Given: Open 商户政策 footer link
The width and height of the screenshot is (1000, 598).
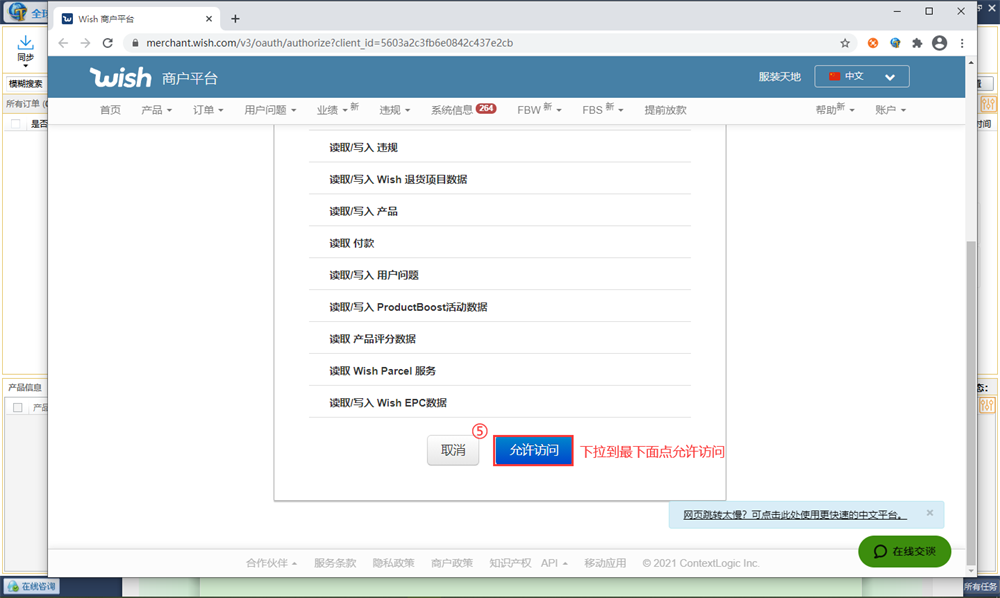Looking at the screenshot, I should 452,563.
